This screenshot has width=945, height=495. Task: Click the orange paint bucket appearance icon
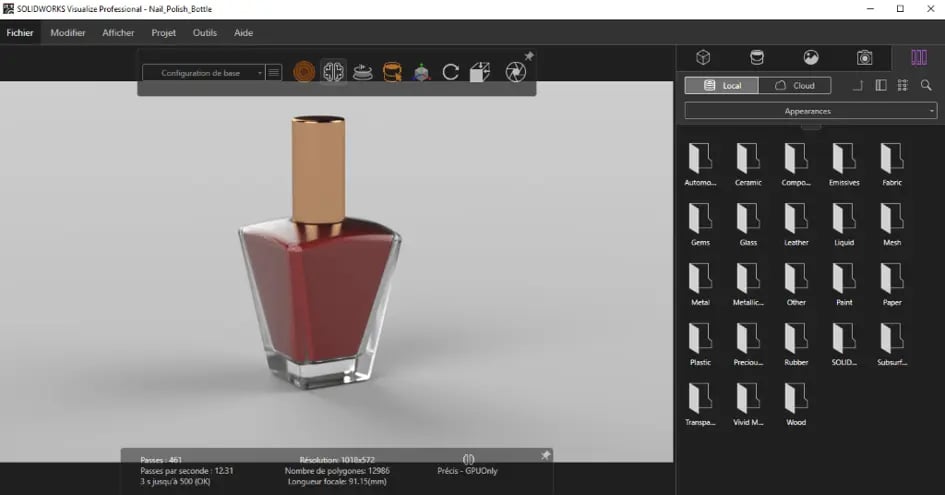392,72
